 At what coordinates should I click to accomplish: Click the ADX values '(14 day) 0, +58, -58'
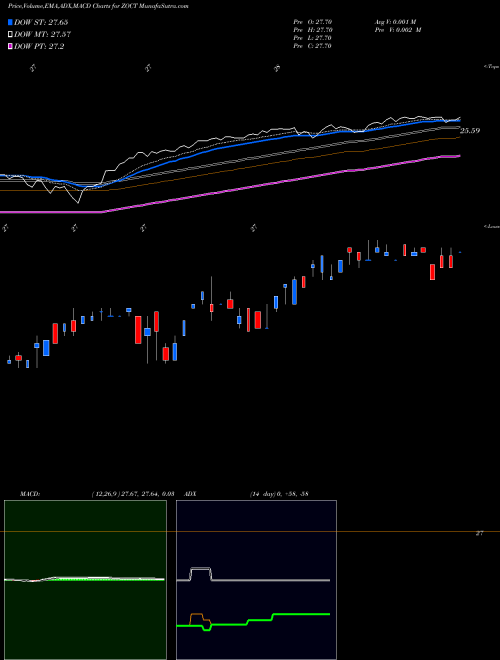coord(279,494)
